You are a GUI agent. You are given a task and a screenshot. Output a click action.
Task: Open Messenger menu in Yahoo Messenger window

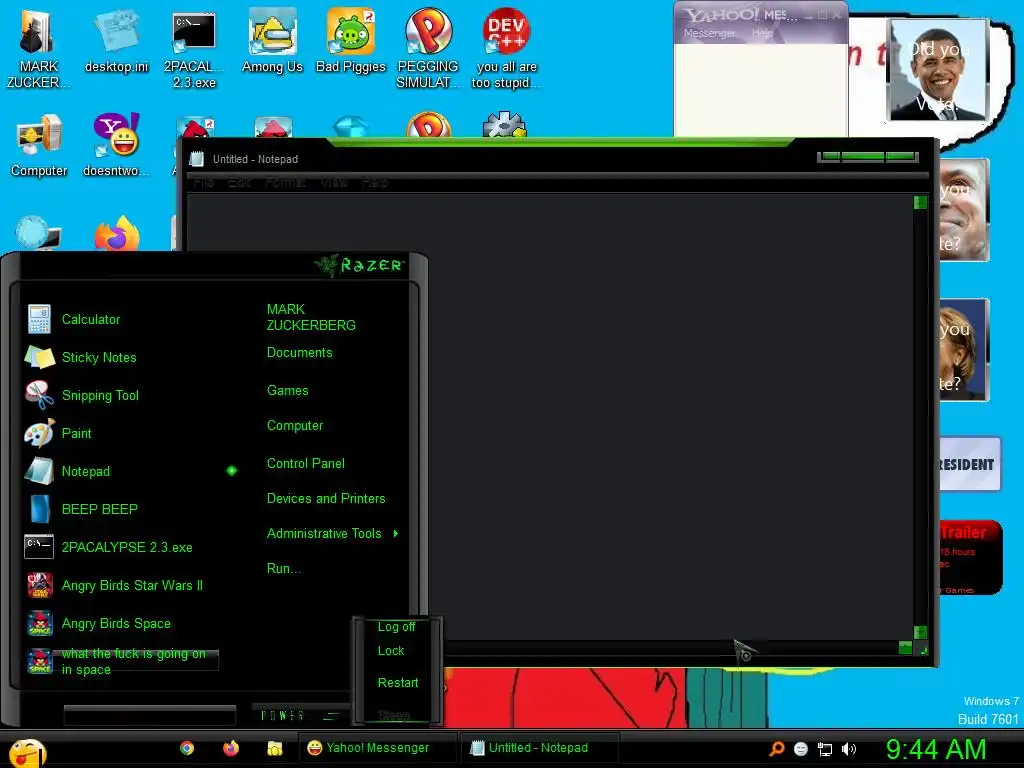(709, 33)
